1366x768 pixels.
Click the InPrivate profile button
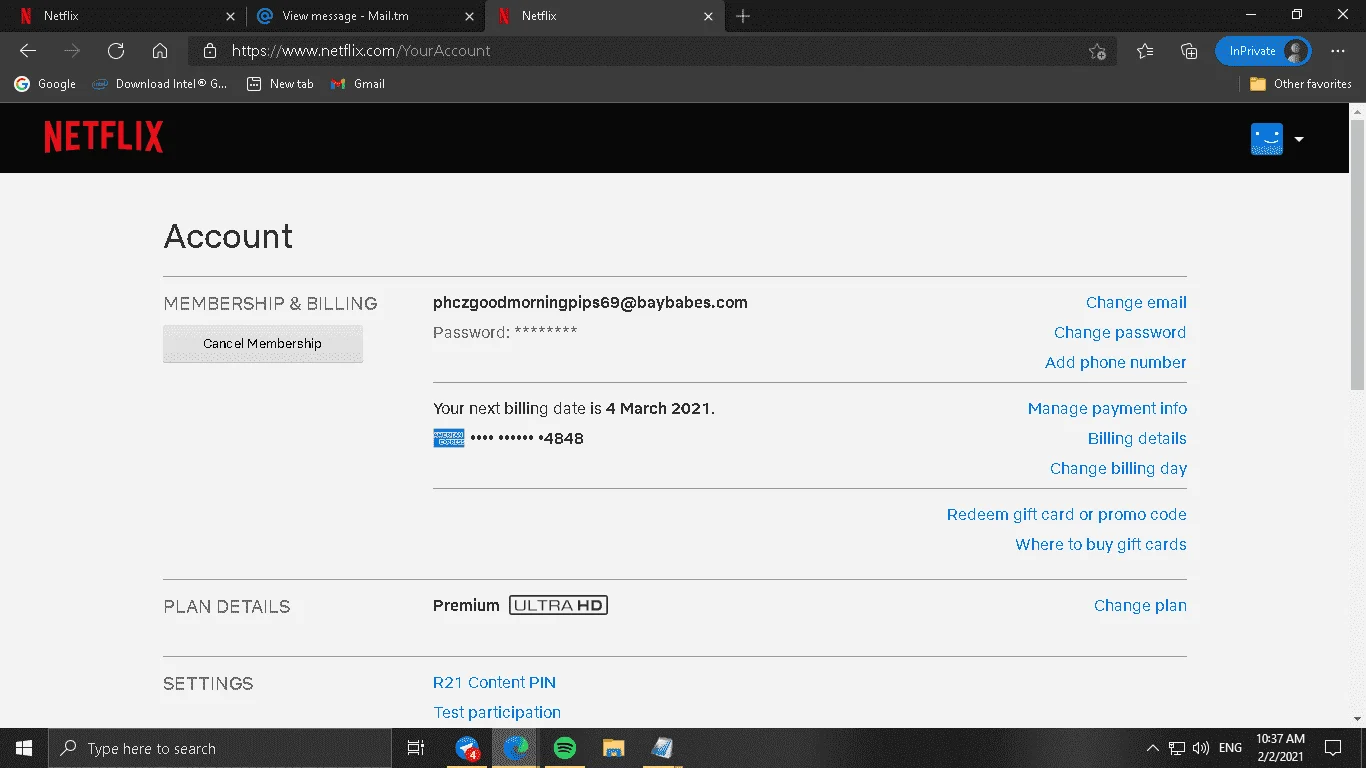[1263, 51]
